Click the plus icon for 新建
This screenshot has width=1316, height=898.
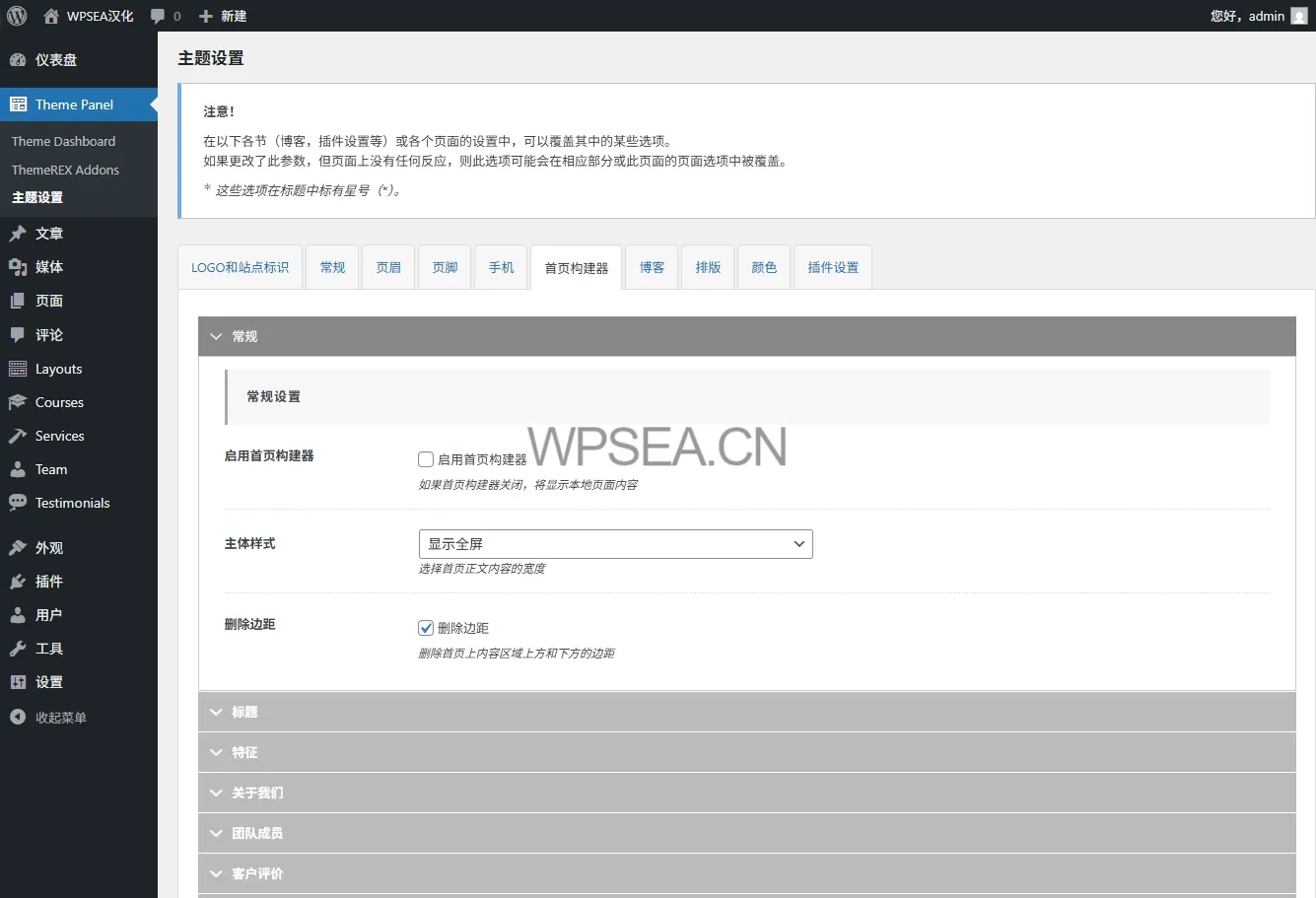tap(205, 16)
